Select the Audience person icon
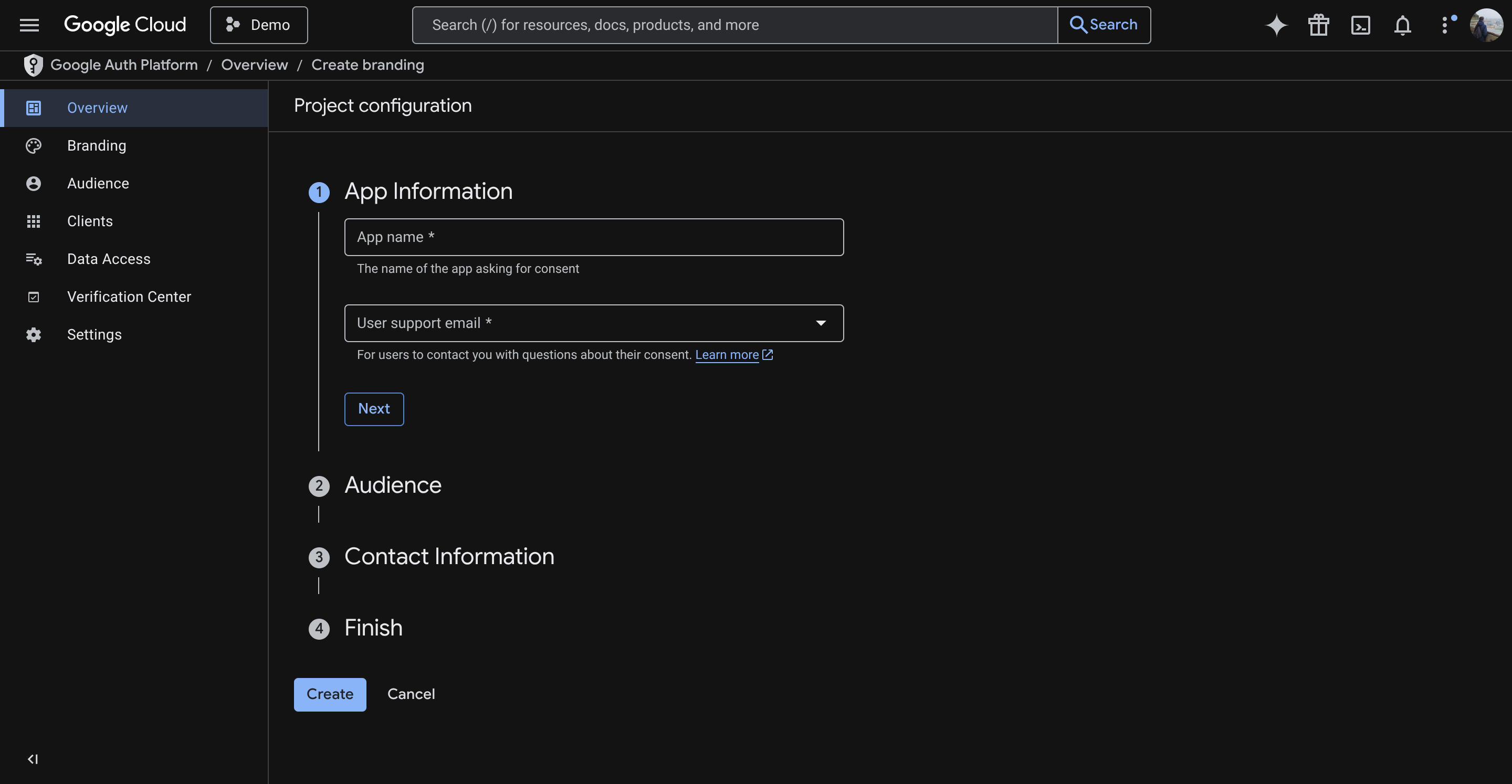This screenshot has width=1512, height=784. coord(34,183)
